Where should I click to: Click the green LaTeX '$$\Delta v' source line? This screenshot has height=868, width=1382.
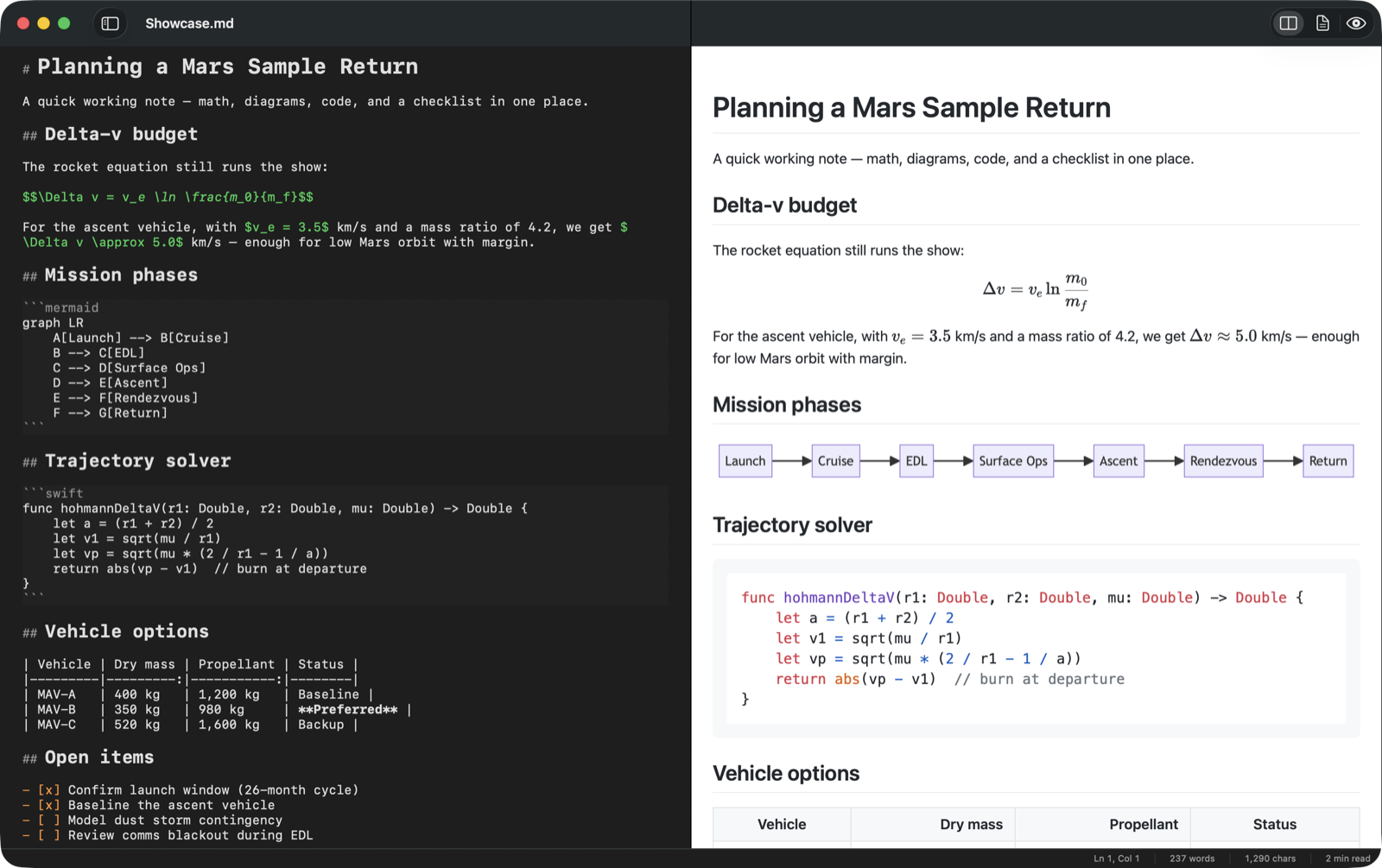(x=168, y=197)
